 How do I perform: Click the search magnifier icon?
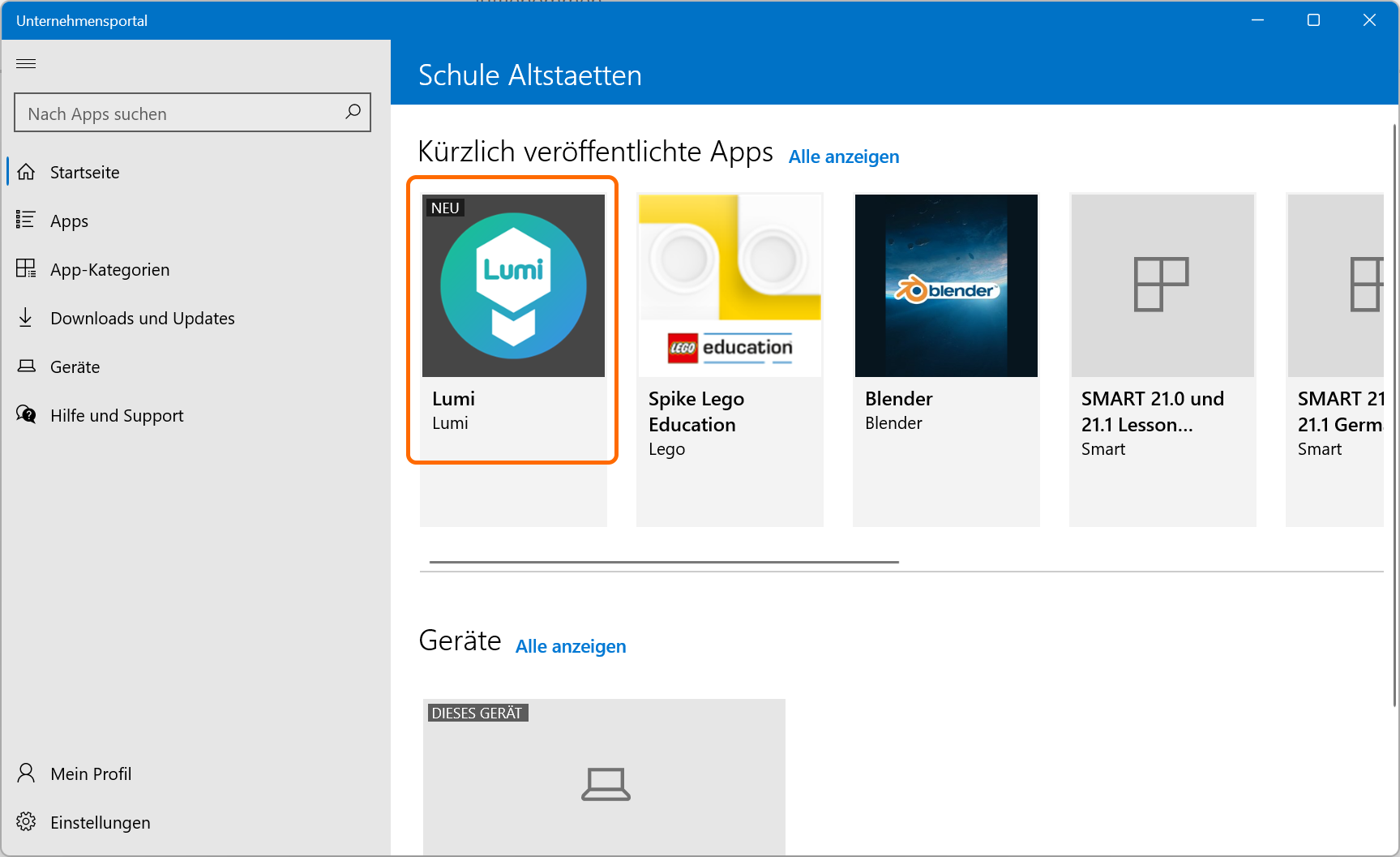click(353, 112)
